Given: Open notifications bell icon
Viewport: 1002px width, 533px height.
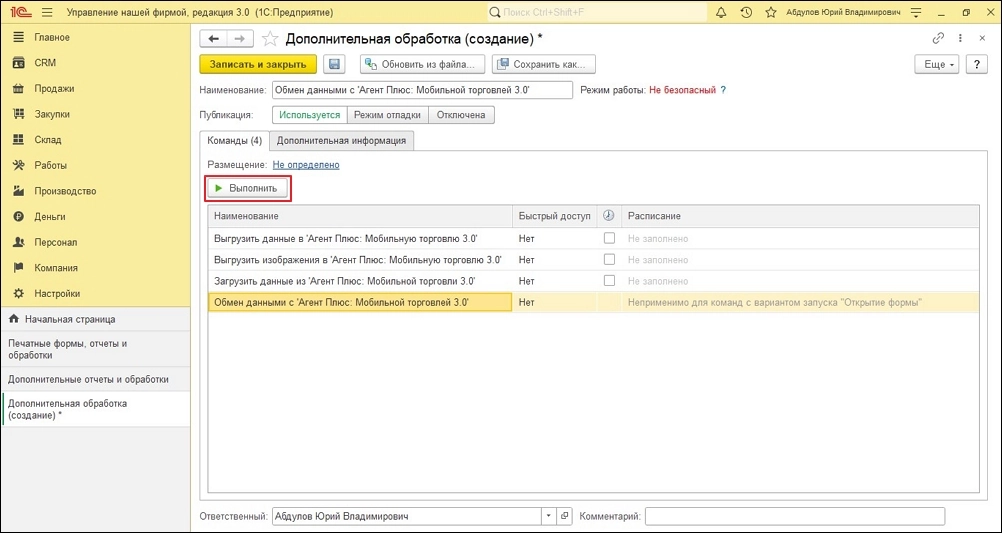Looking at the screenshot, I should point(722,12).
